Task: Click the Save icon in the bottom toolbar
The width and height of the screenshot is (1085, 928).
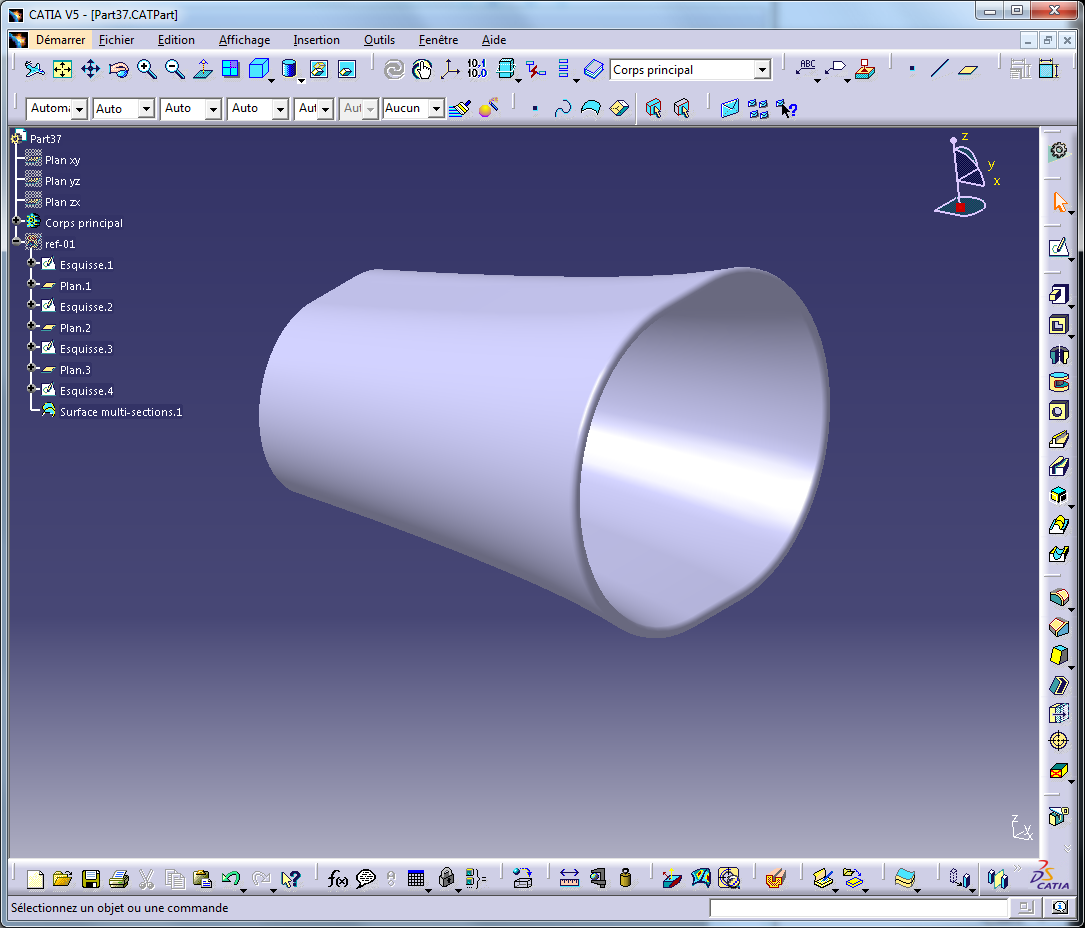Action: (91, 879)
